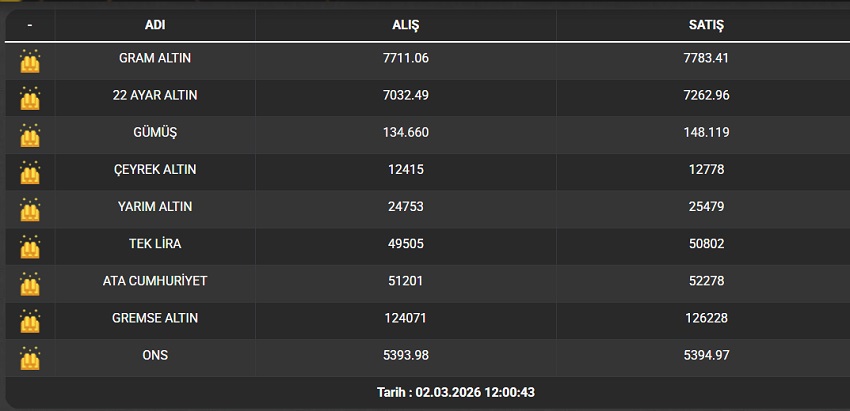
Task: Select the GRAM ALTIN name label
Action: coord(155,58)
